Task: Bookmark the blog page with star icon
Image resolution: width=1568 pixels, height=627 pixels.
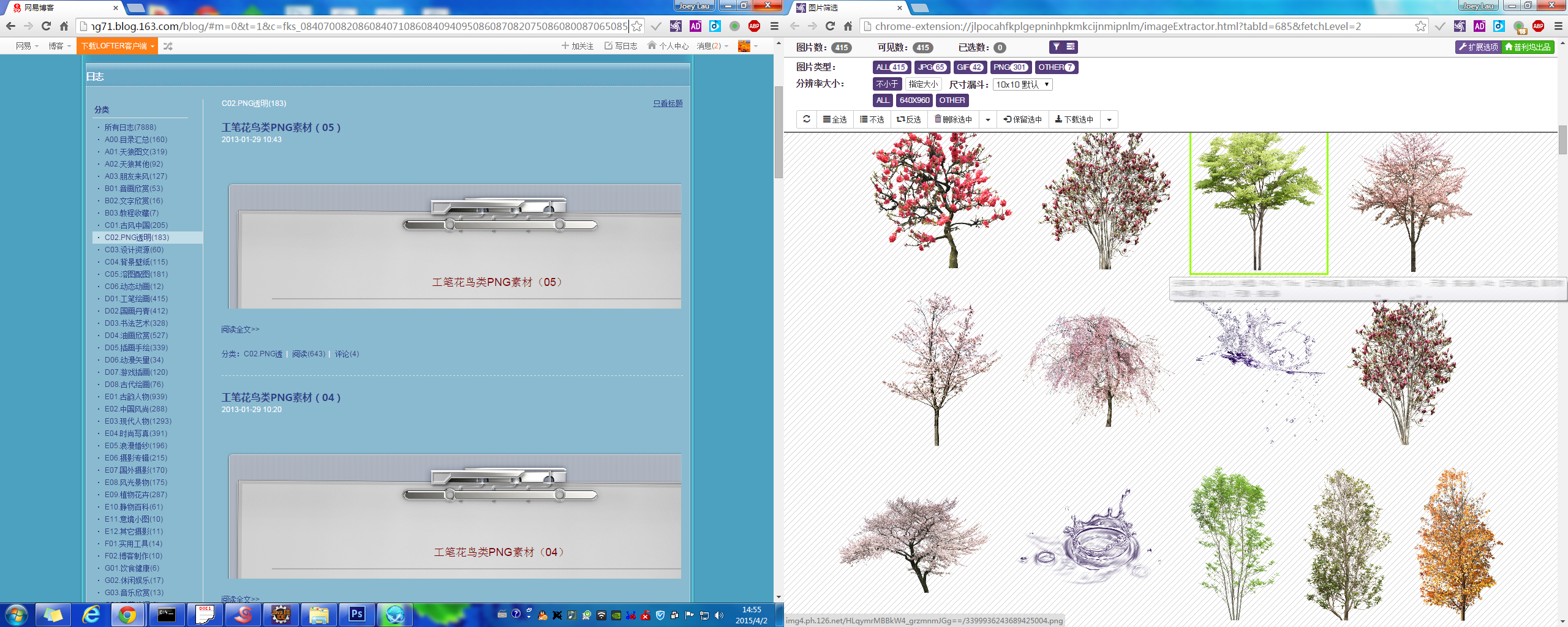Action: tap(637, 26)
